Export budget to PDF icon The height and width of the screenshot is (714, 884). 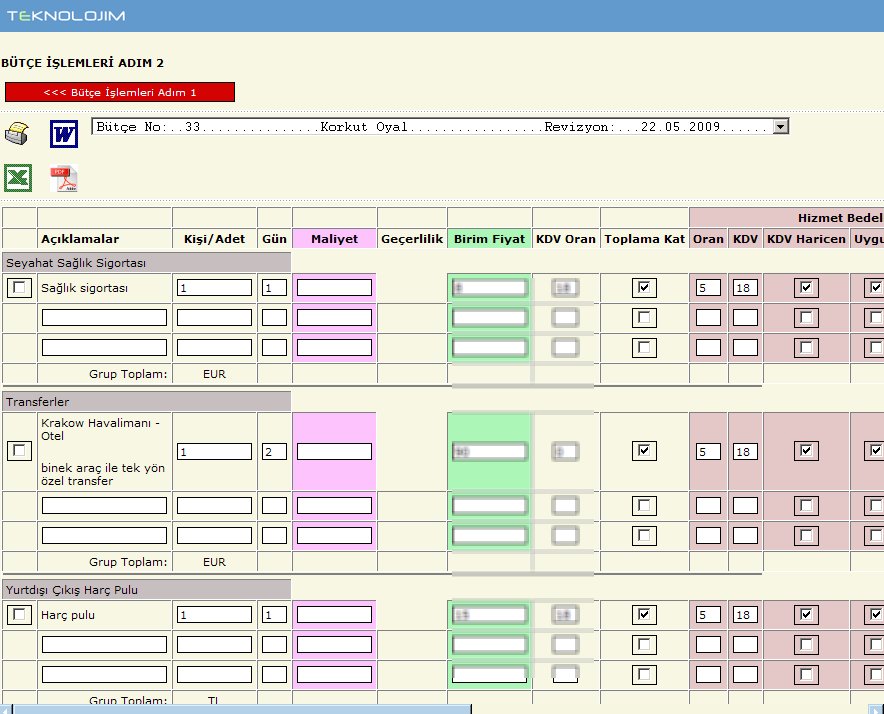pyautogui.click(x=64, y=179)
